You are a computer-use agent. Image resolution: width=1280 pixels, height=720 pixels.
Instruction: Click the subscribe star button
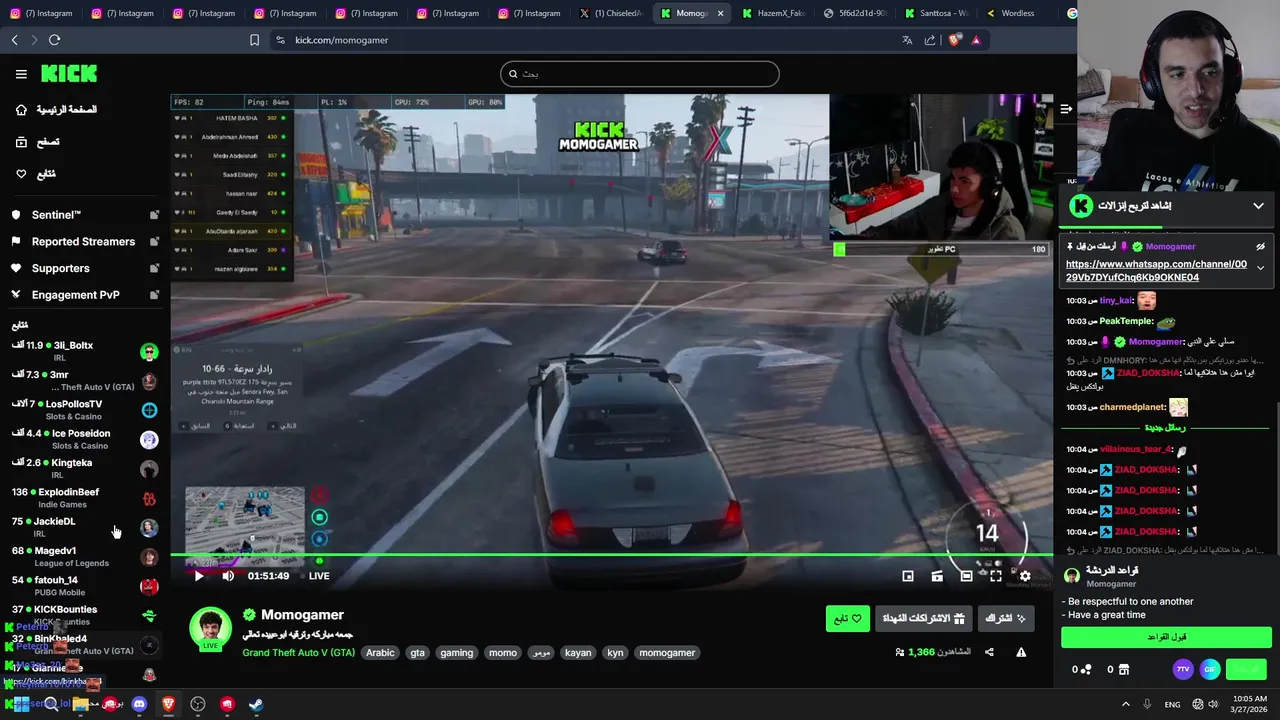[x=1005, y=619]
